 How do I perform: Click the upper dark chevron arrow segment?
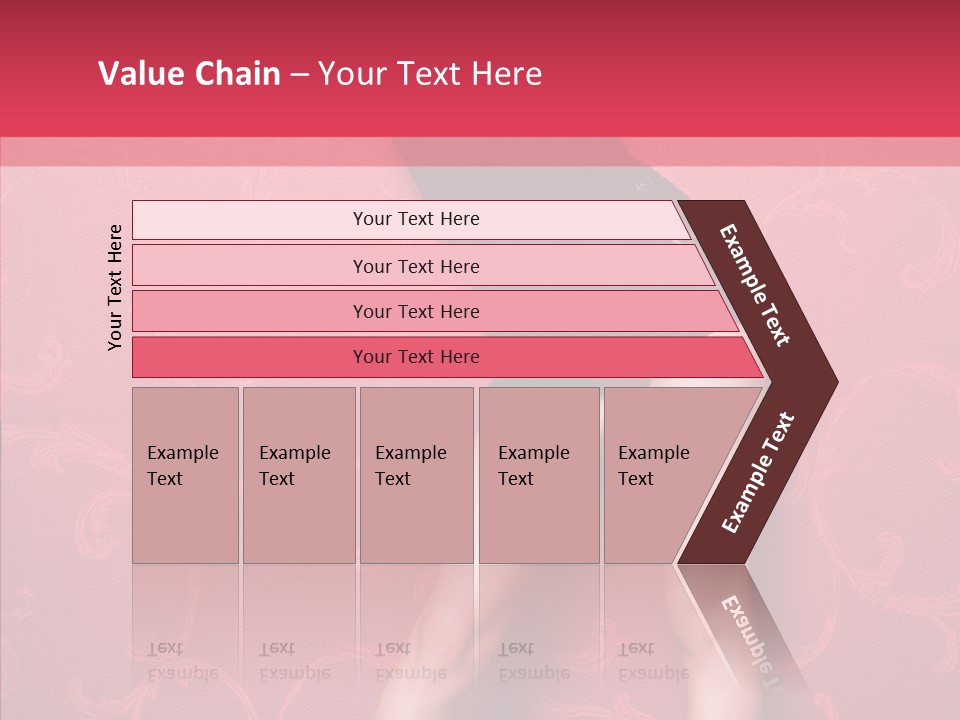pos(757,286)
